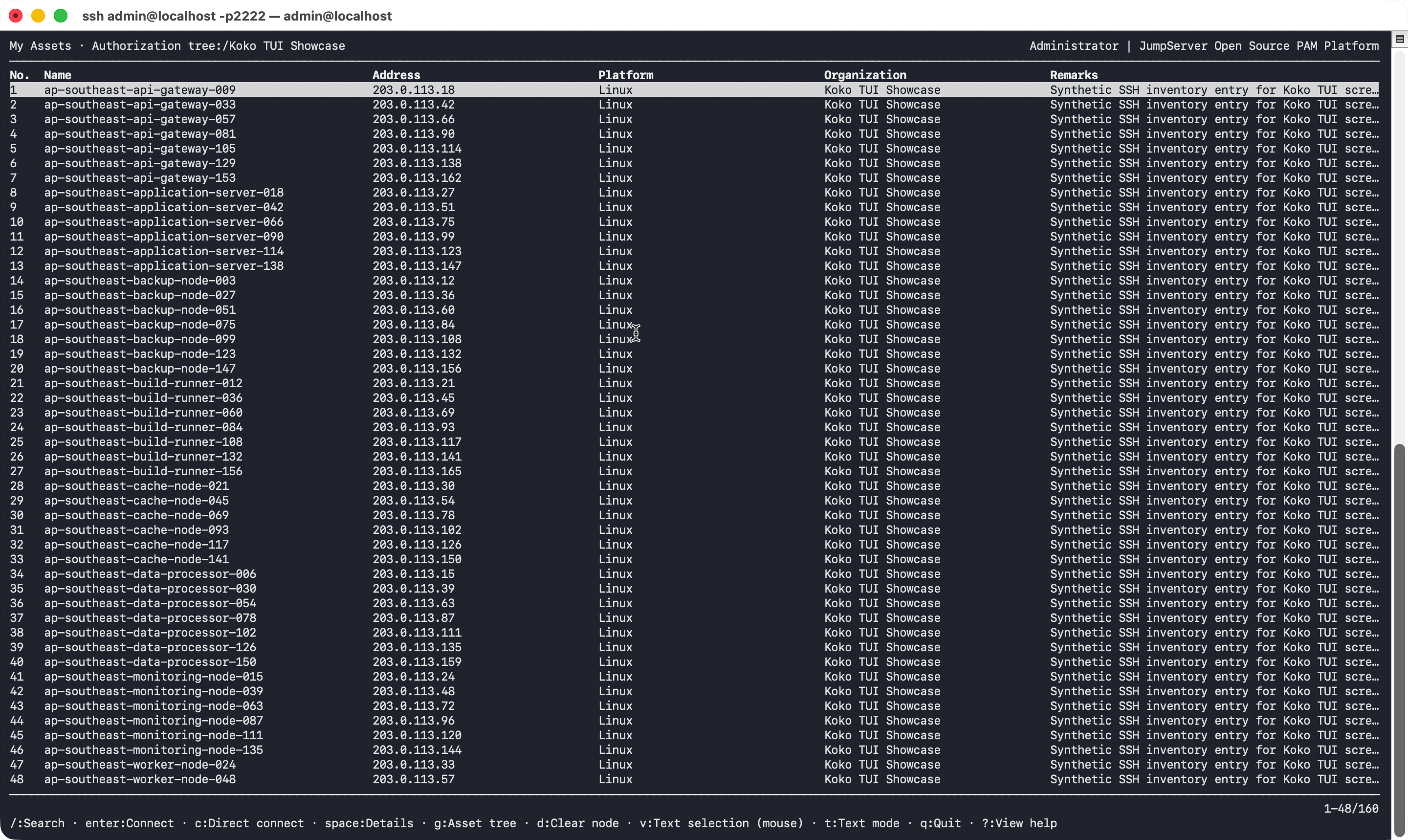Click v:Text selection (mouse) hint
The height and width of the screenshot is (840, 1408).
pos(722,823)
